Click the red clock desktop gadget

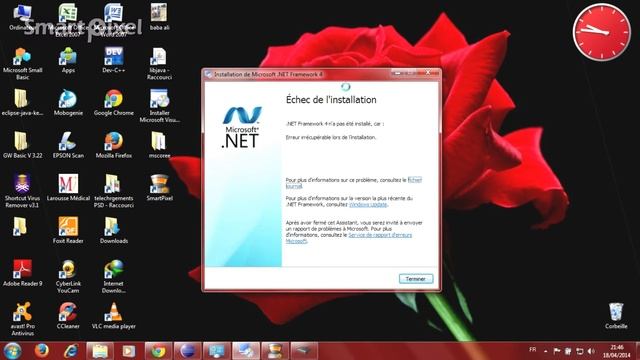tap(602, 32)
